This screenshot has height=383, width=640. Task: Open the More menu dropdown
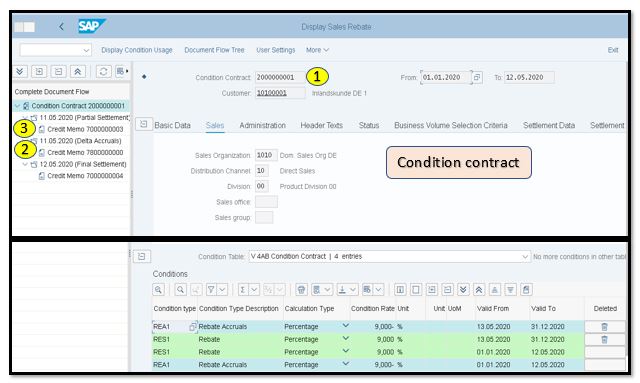(x=318, y=50)
